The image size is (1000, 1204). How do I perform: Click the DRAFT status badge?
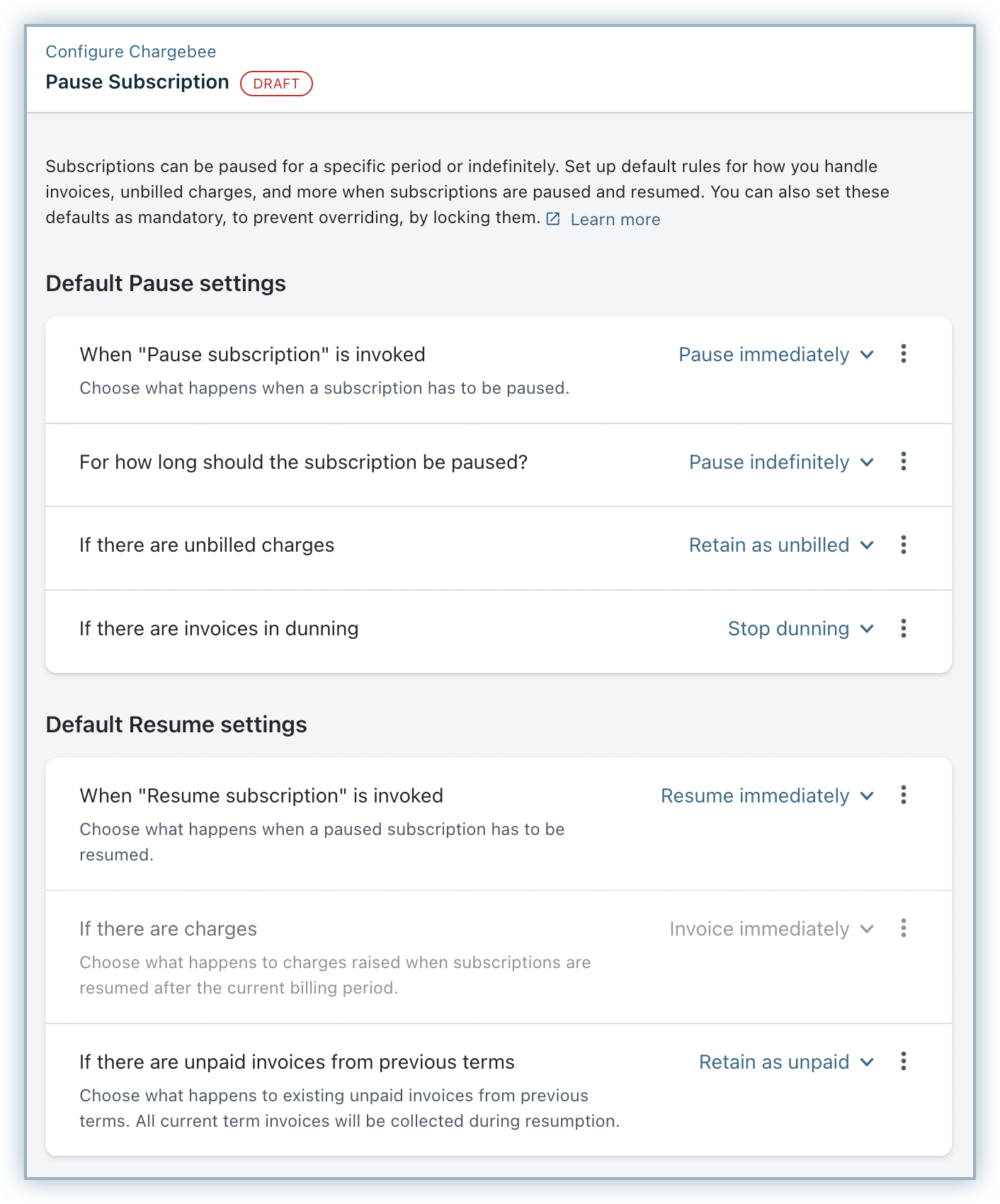point(276,84)
